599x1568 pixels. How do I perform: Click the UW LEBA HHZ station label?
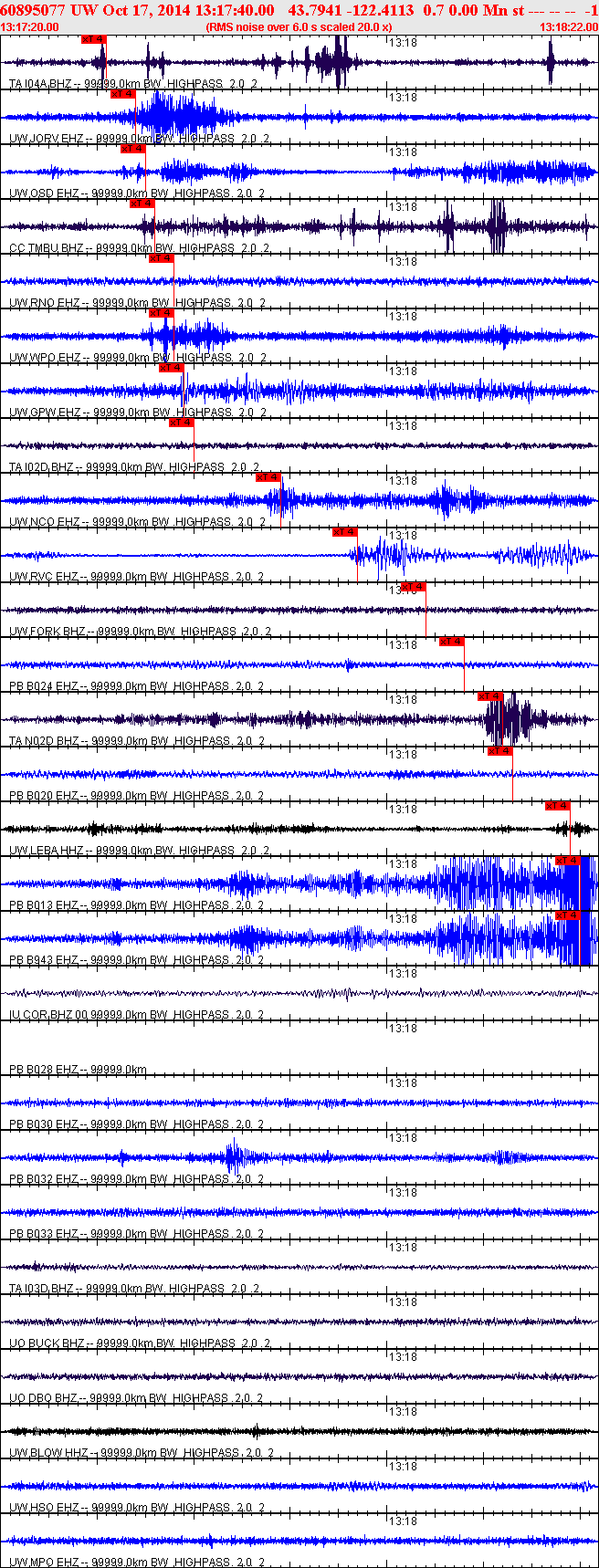(139, 851)
